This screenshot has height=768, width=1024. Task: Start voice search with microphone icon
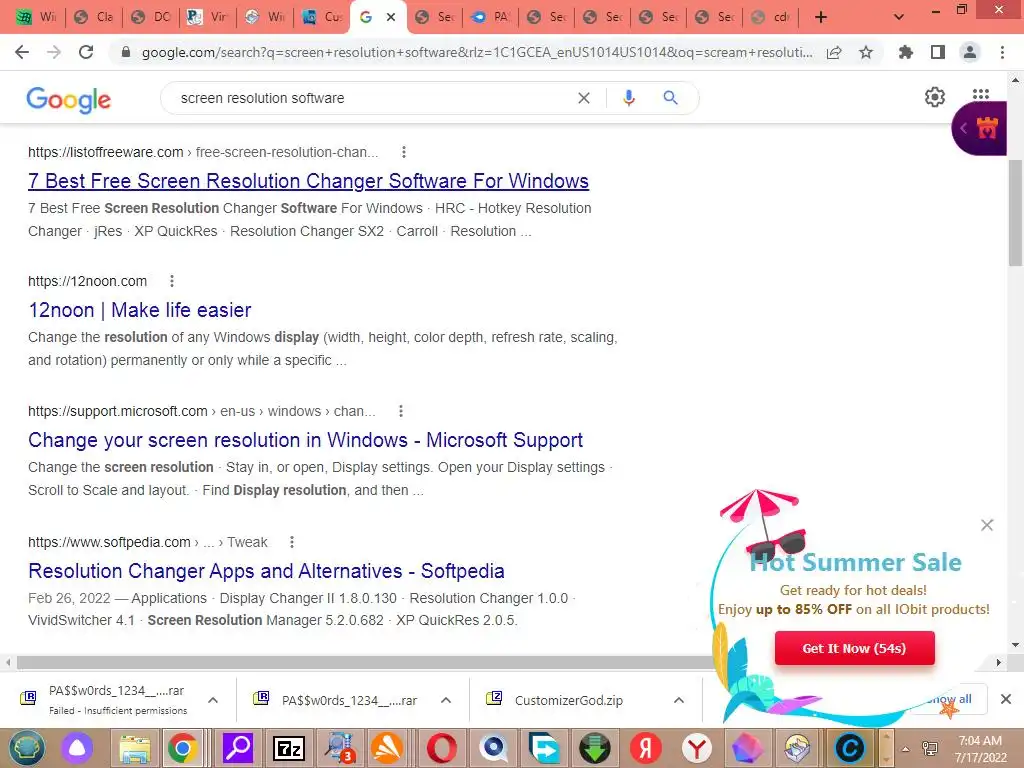coord(628,98)
